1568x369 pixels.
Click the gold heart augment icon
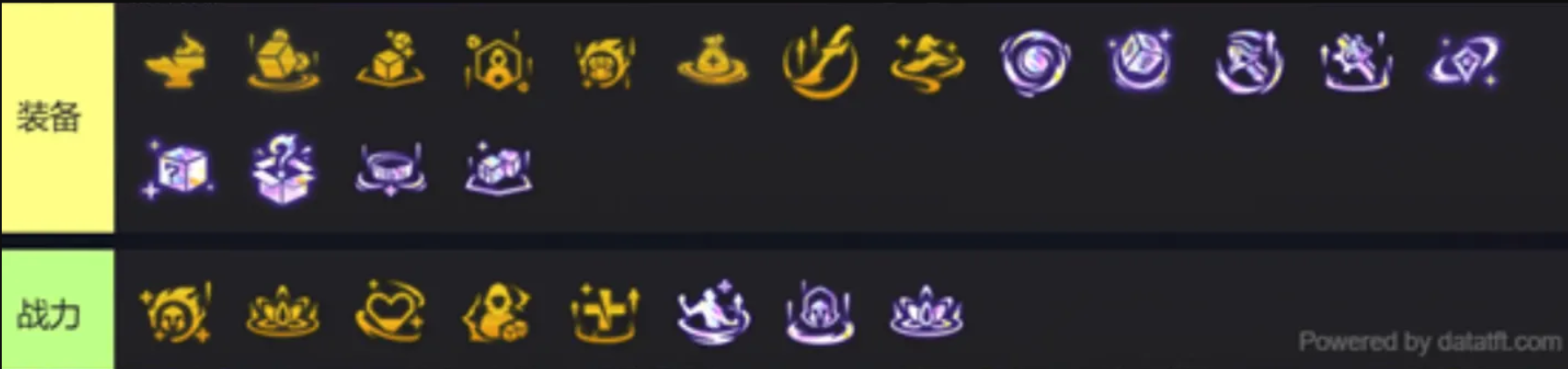(391, 313)
